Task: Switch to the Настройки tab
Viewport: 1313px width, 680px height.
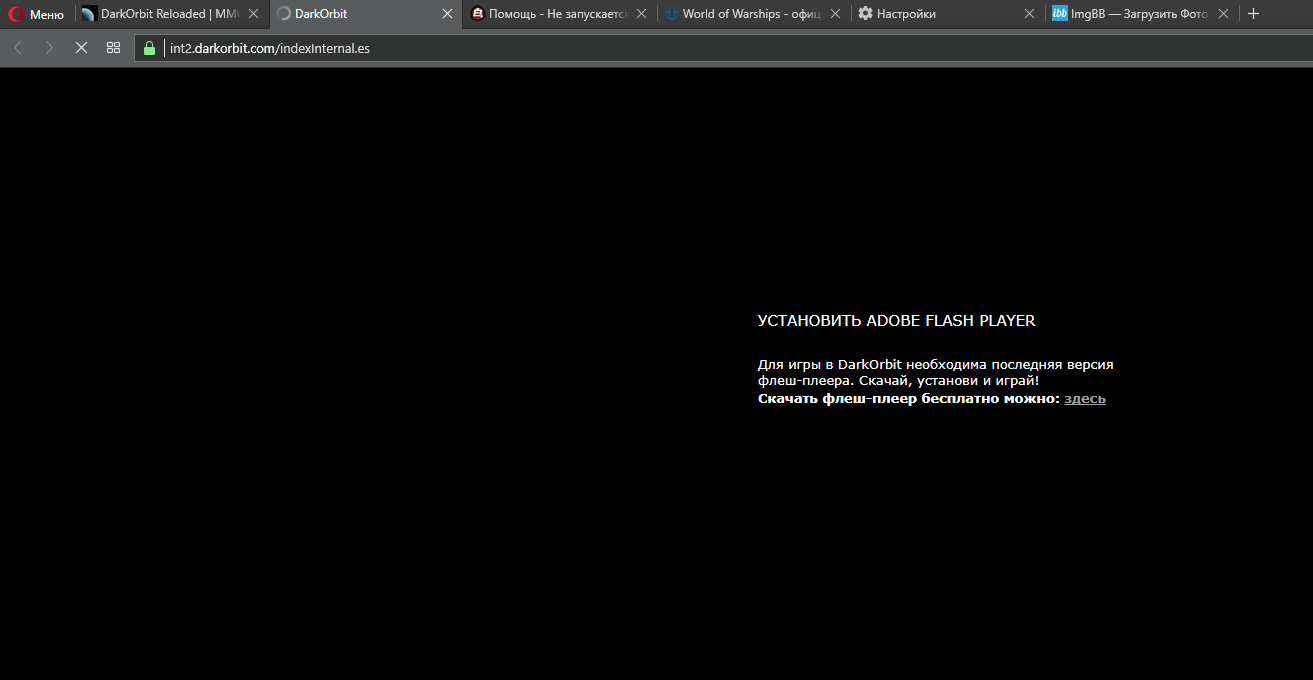Action: (x=948, y=14)
